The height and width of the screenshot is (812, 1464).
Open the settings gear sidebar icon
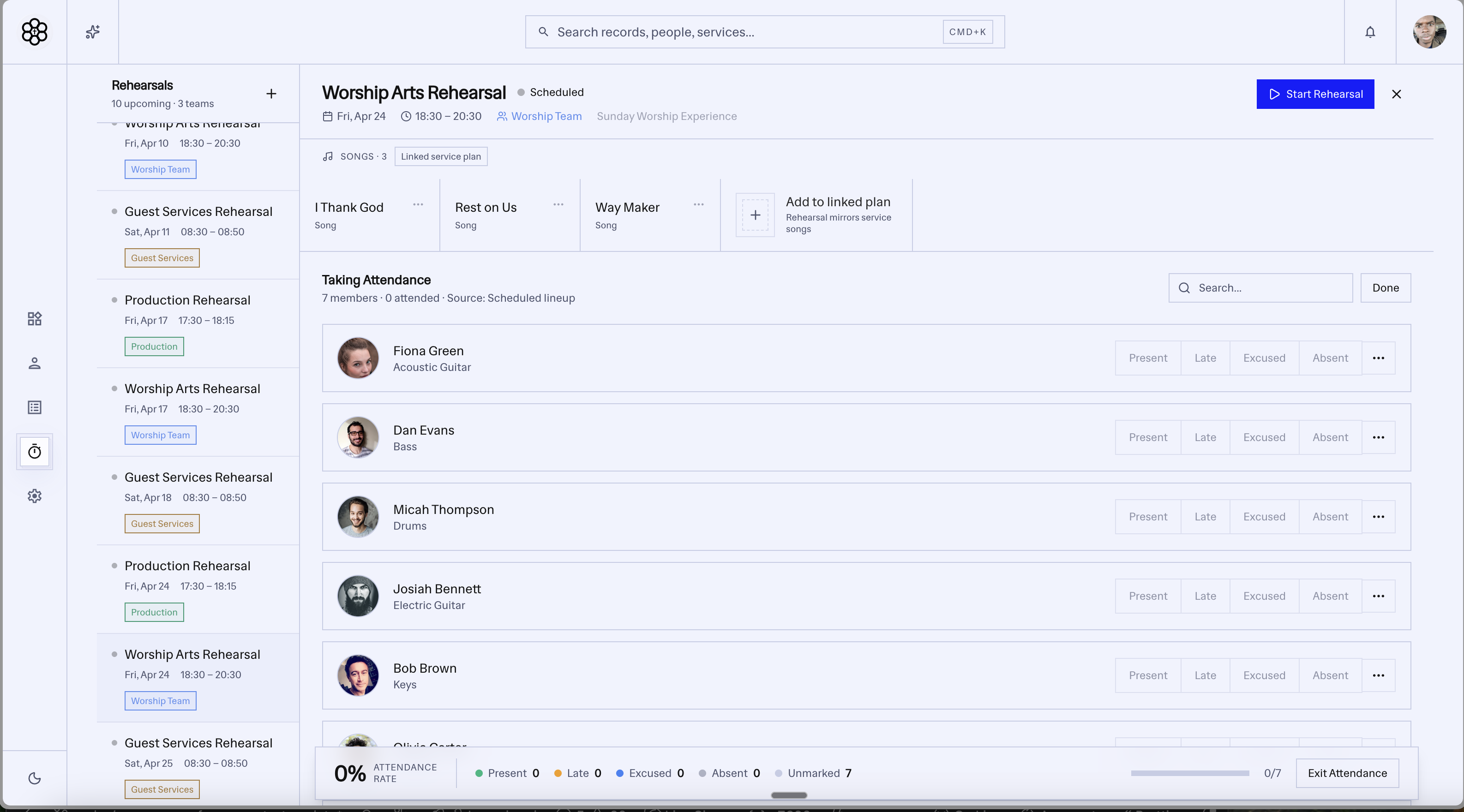(35, 496)
